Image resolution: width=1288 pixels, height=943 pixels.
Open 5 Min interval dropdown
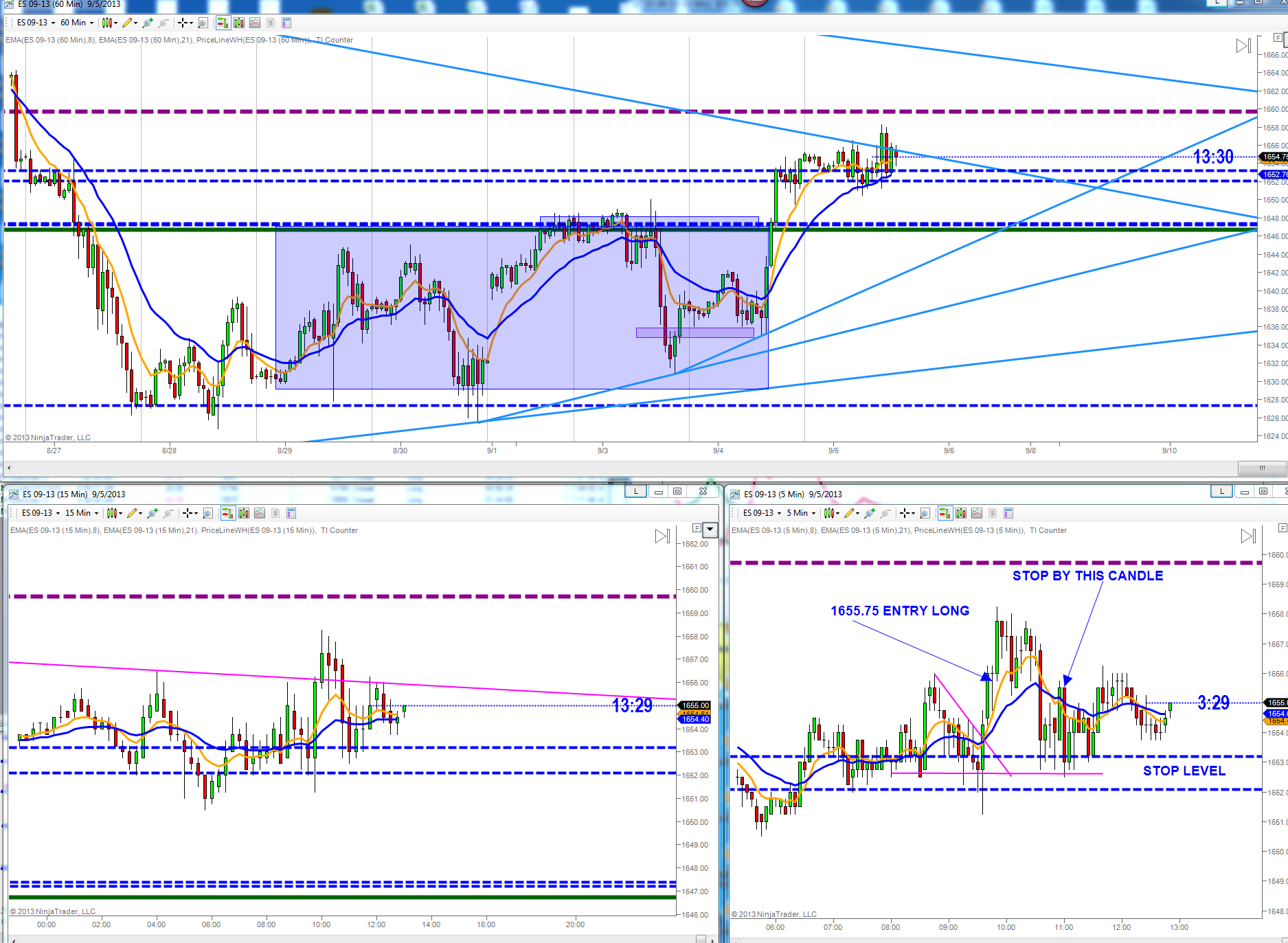pos(801,513)
